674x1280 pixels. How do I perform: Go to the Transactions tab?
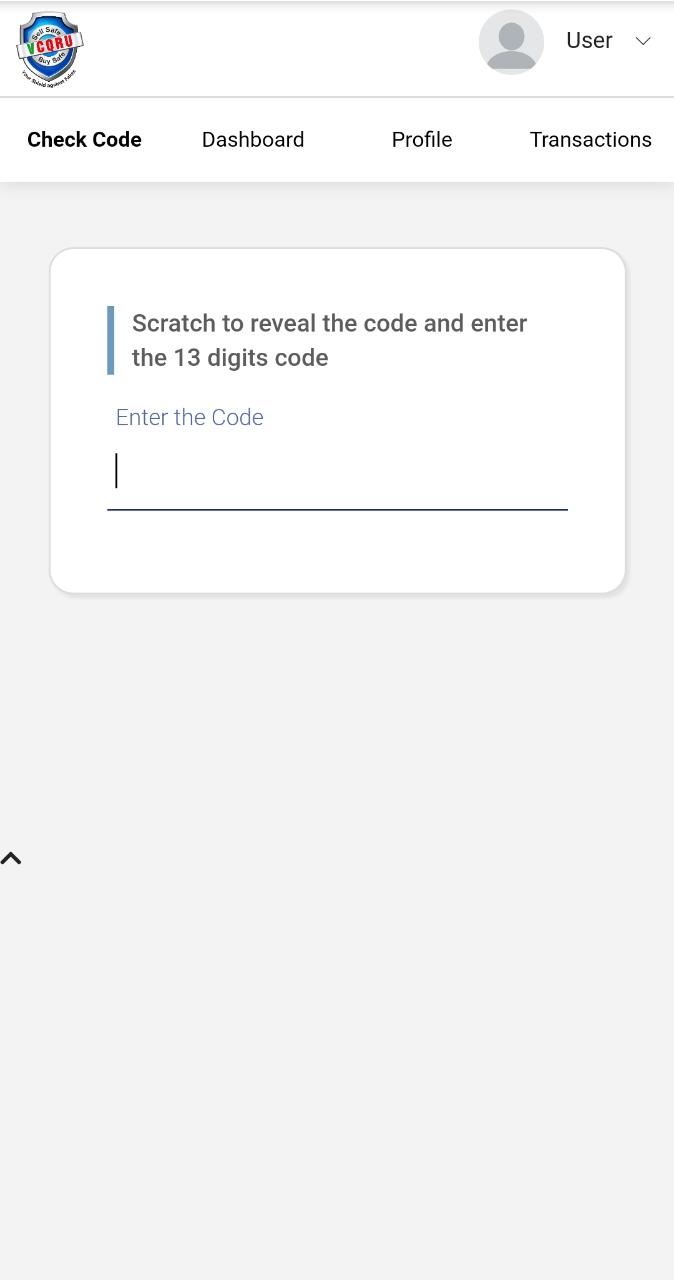pyautogui.click(x=591, y=140)
